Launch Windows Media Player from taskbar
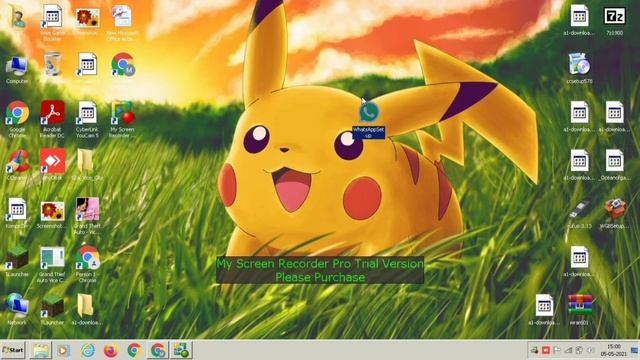Screen dimensions: 640x360 [63, 350]
